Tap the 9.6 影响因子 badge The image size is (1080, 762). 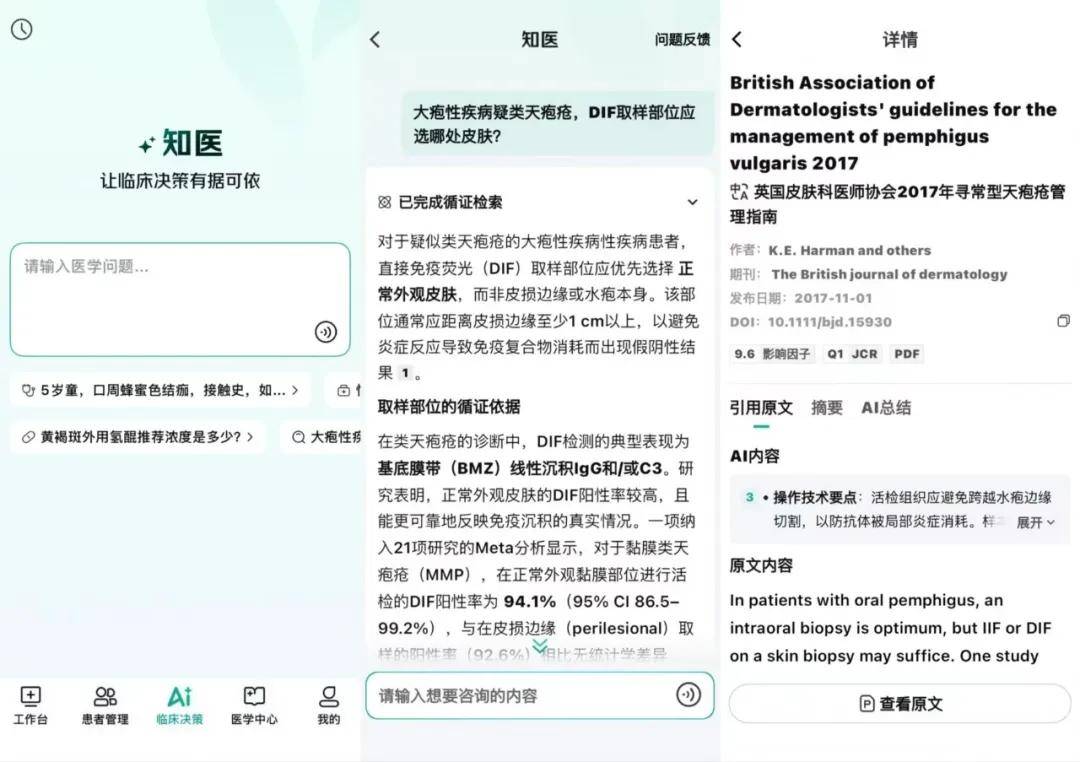click(x=772, y=354)
